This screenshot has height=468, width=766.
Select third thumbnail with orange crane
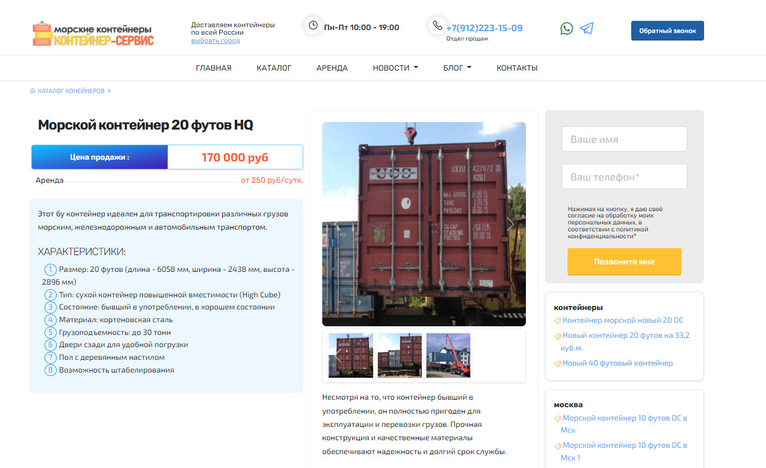point(448,355)
